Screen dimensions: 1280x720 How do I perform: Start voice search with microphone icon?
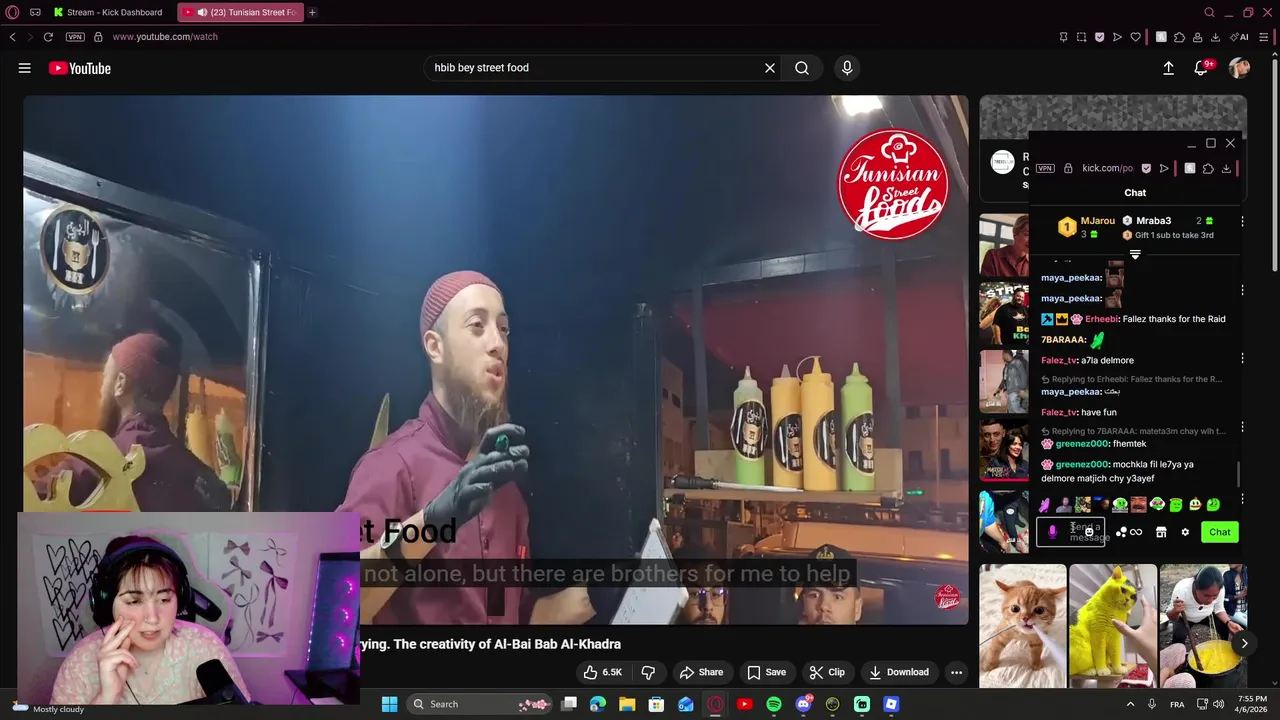click(847, 68)
